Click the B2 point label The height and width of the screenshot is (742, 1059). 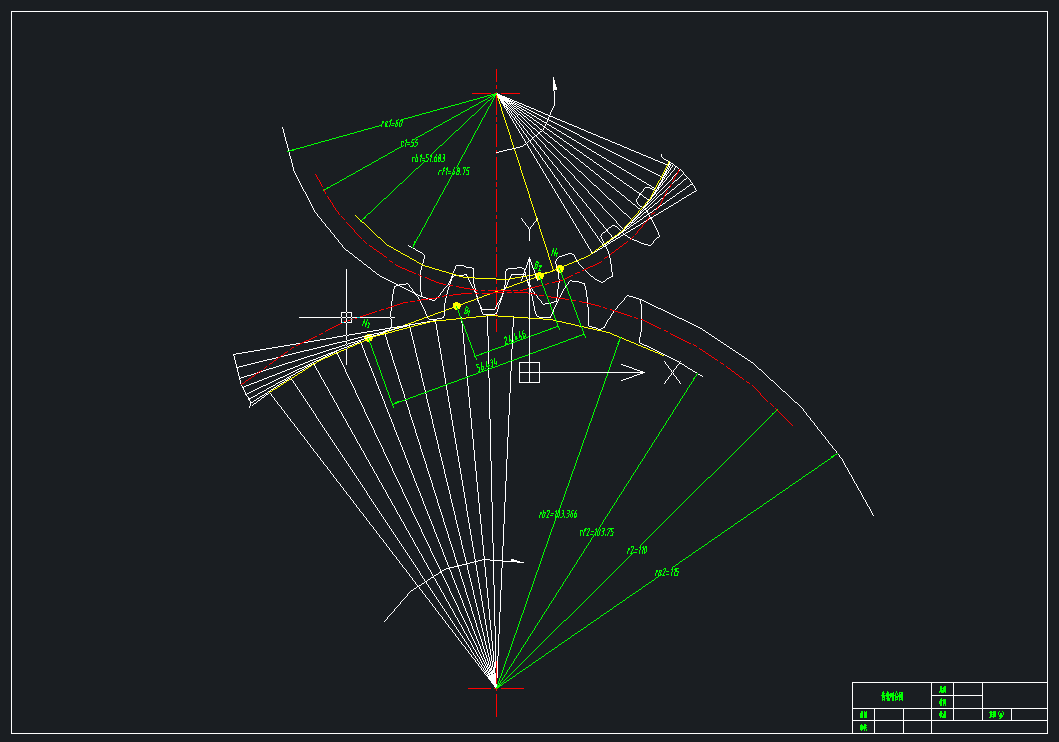pos(538,265)
